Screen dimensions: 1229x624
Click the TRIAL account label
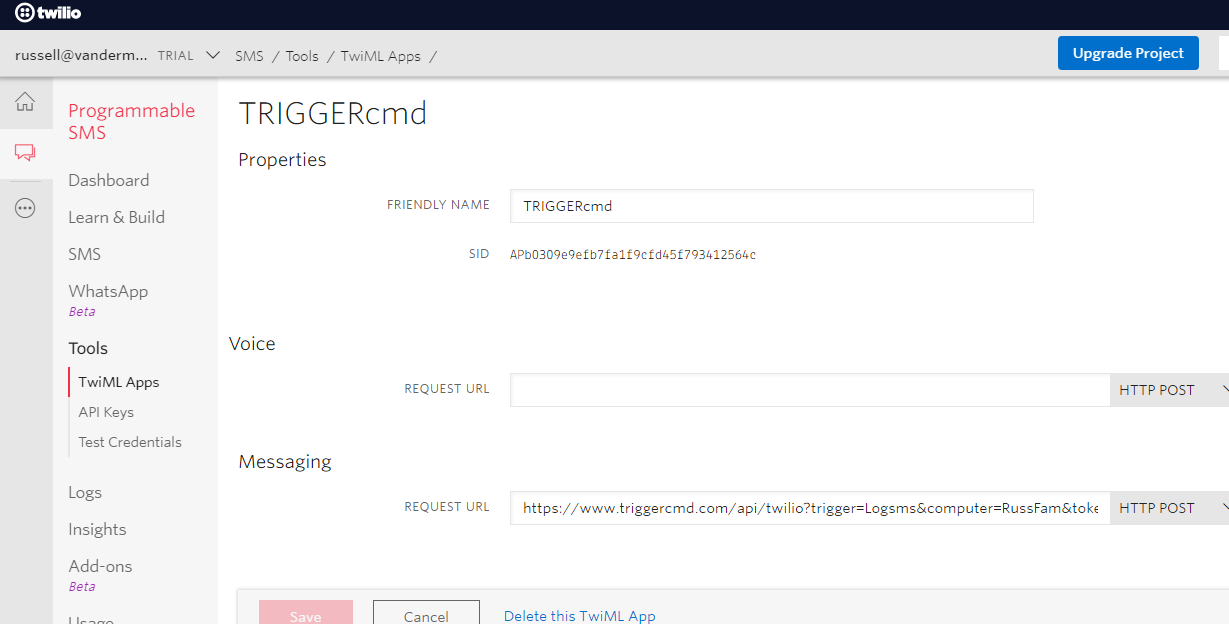[x=176, y=56]
